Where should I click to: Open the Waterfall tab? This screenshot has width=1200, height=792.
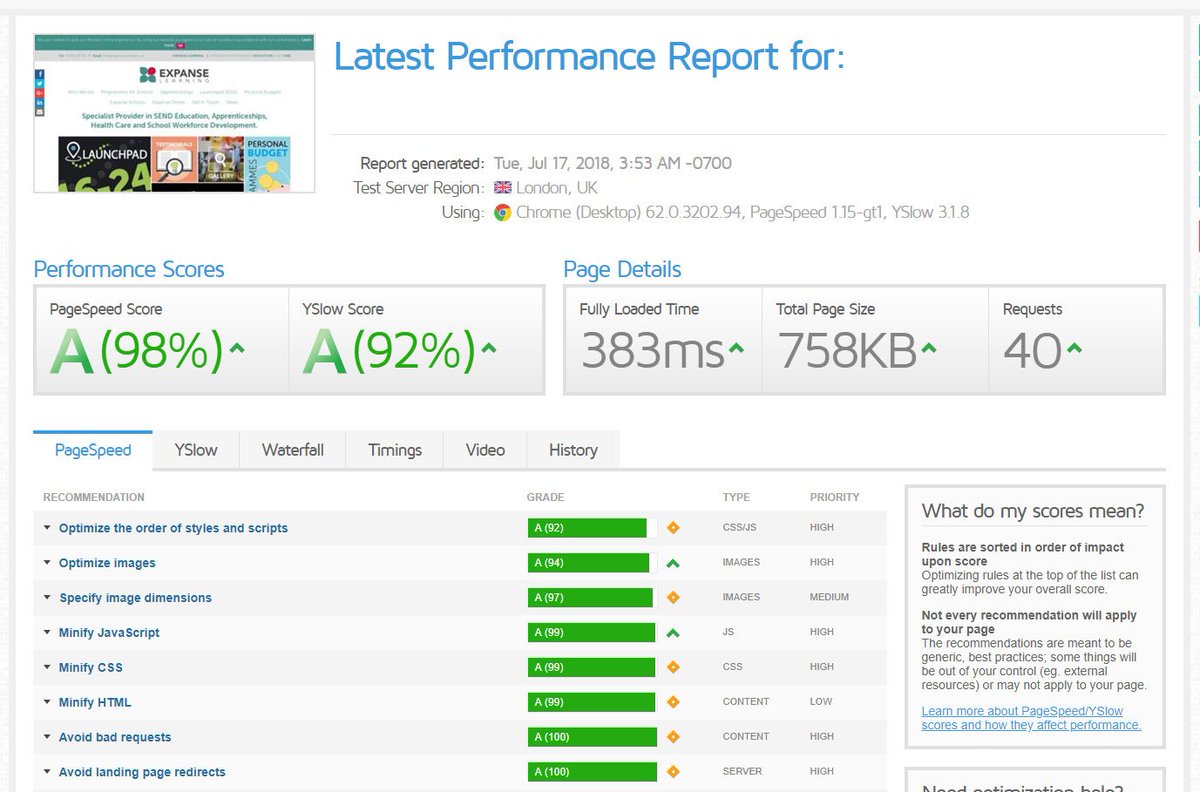coord(292,450)
